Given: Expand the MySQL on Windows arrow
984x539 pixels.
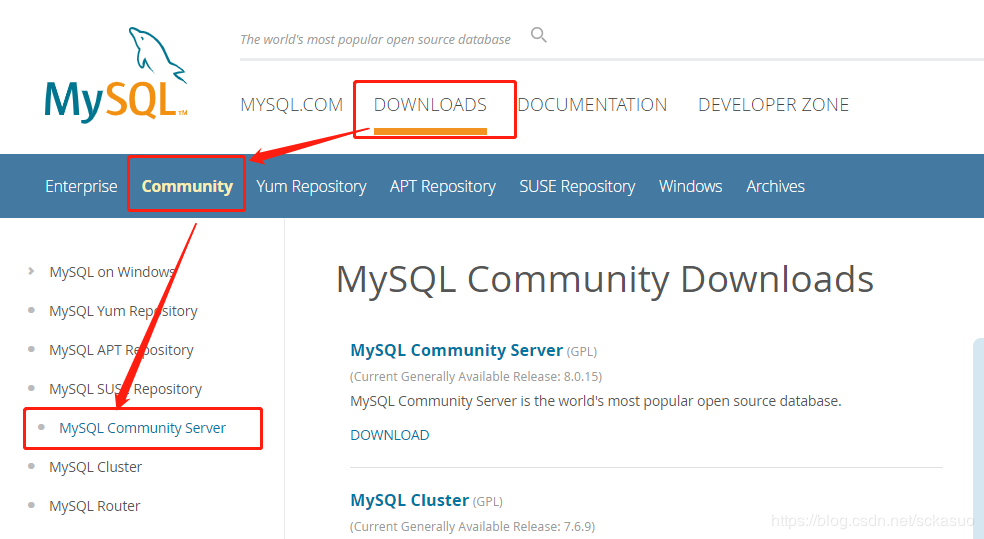Looking at the screenshot, I should (x=32, y=271).
